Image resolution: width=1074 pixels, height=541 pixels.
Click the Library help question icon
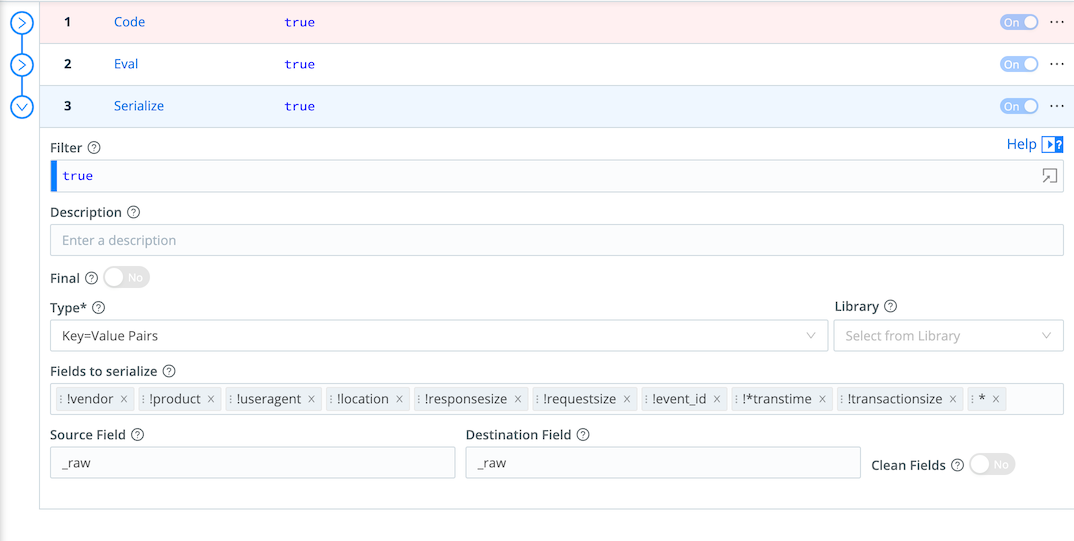(890, 307)
